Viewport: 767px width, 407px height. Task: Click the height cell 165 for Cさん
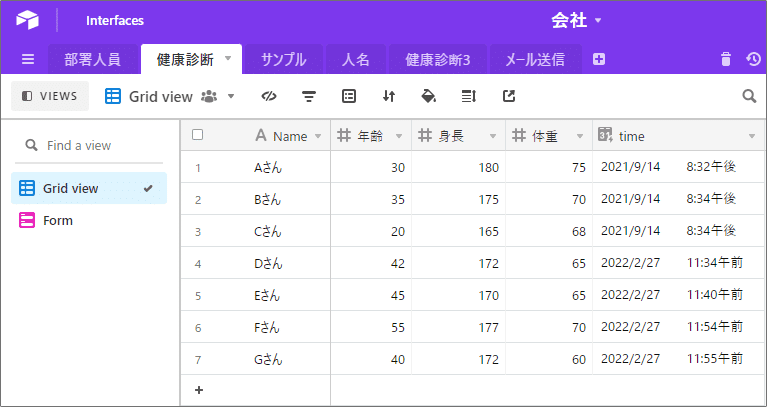458,231
